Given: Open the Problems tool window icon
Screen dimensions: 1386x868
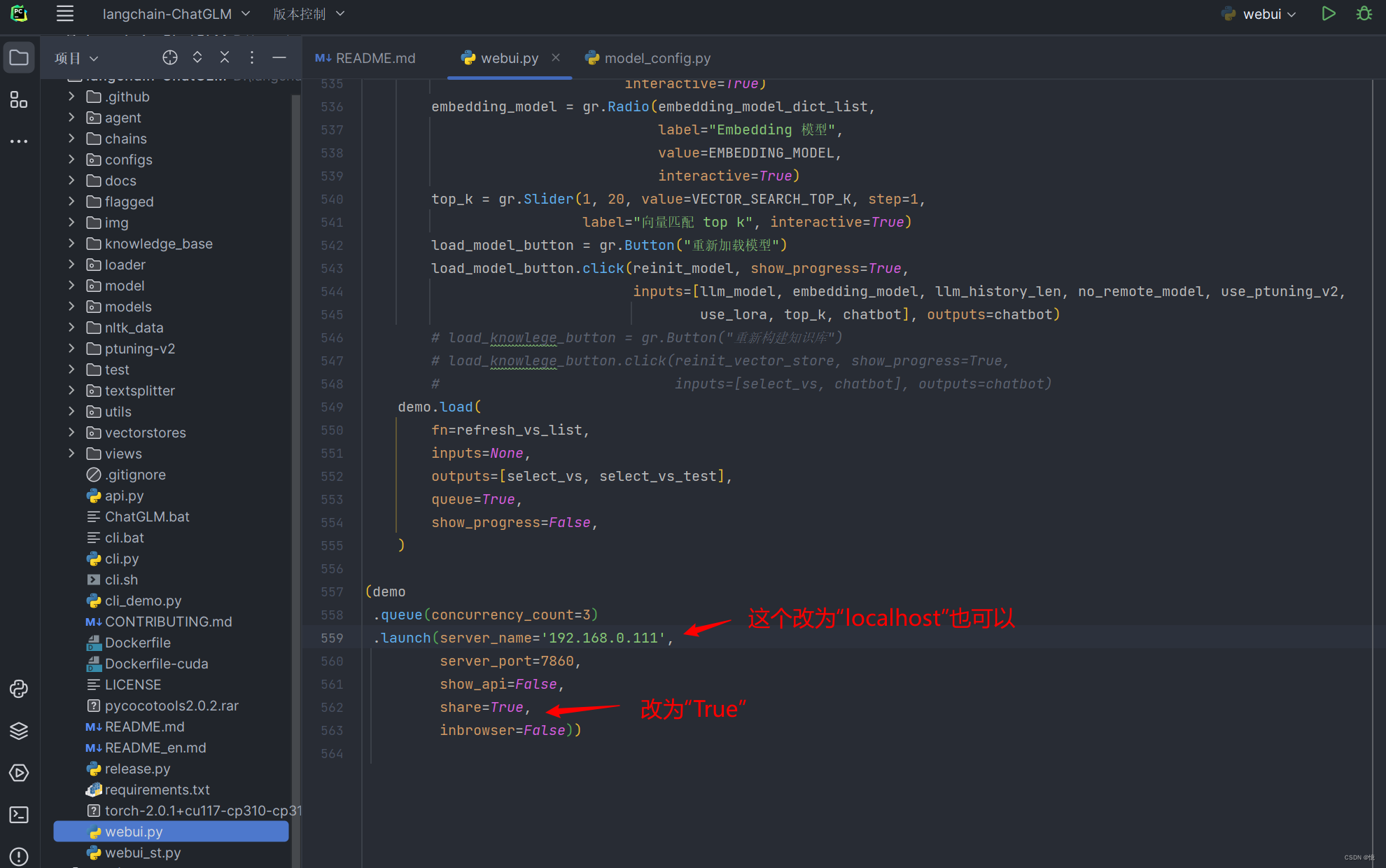Looking at the screenshot, I should click(19, 856).
